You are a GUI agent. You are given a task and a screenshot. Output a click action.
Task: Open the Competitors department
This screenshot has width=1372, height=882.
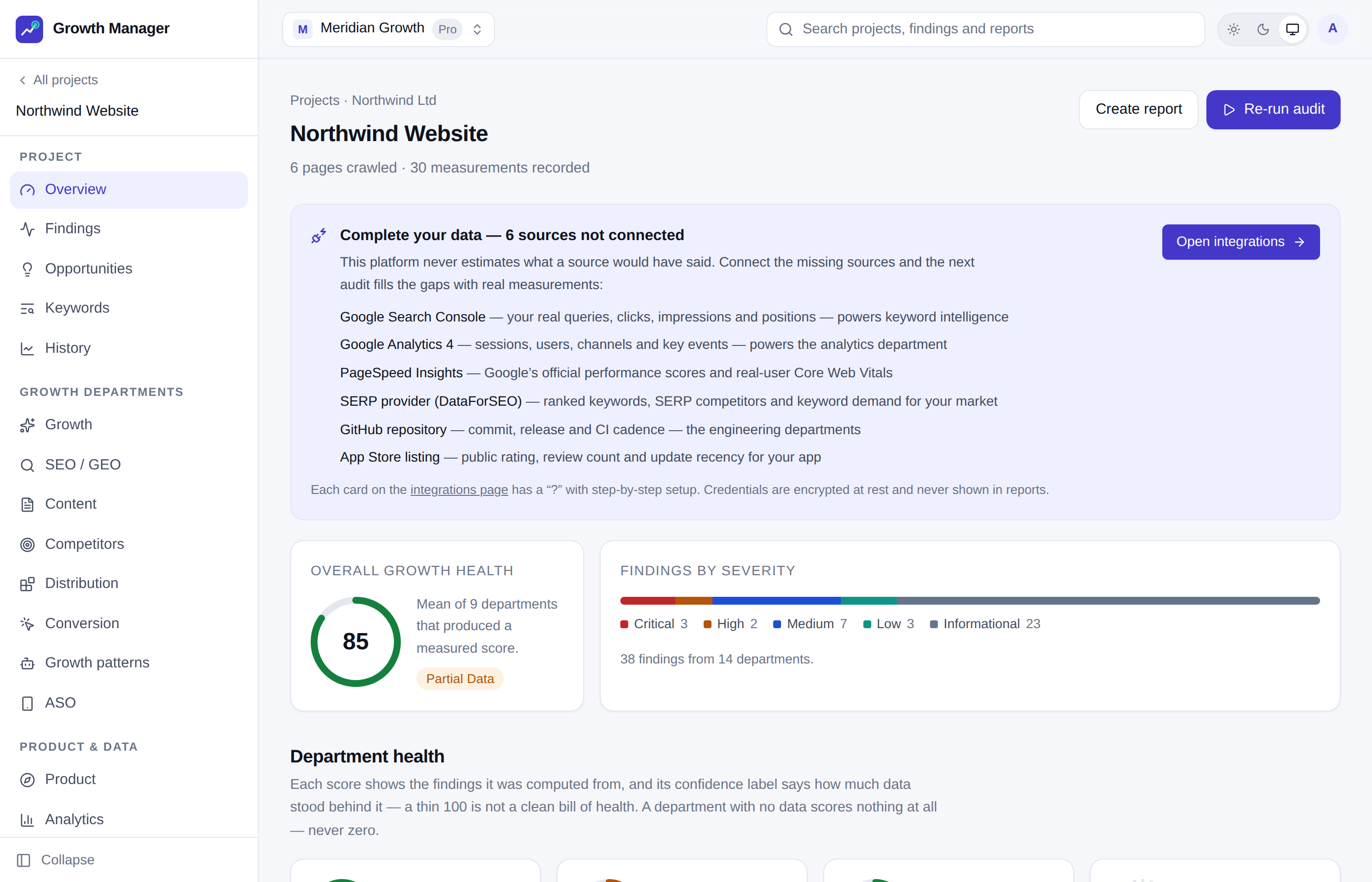[129, 545]
